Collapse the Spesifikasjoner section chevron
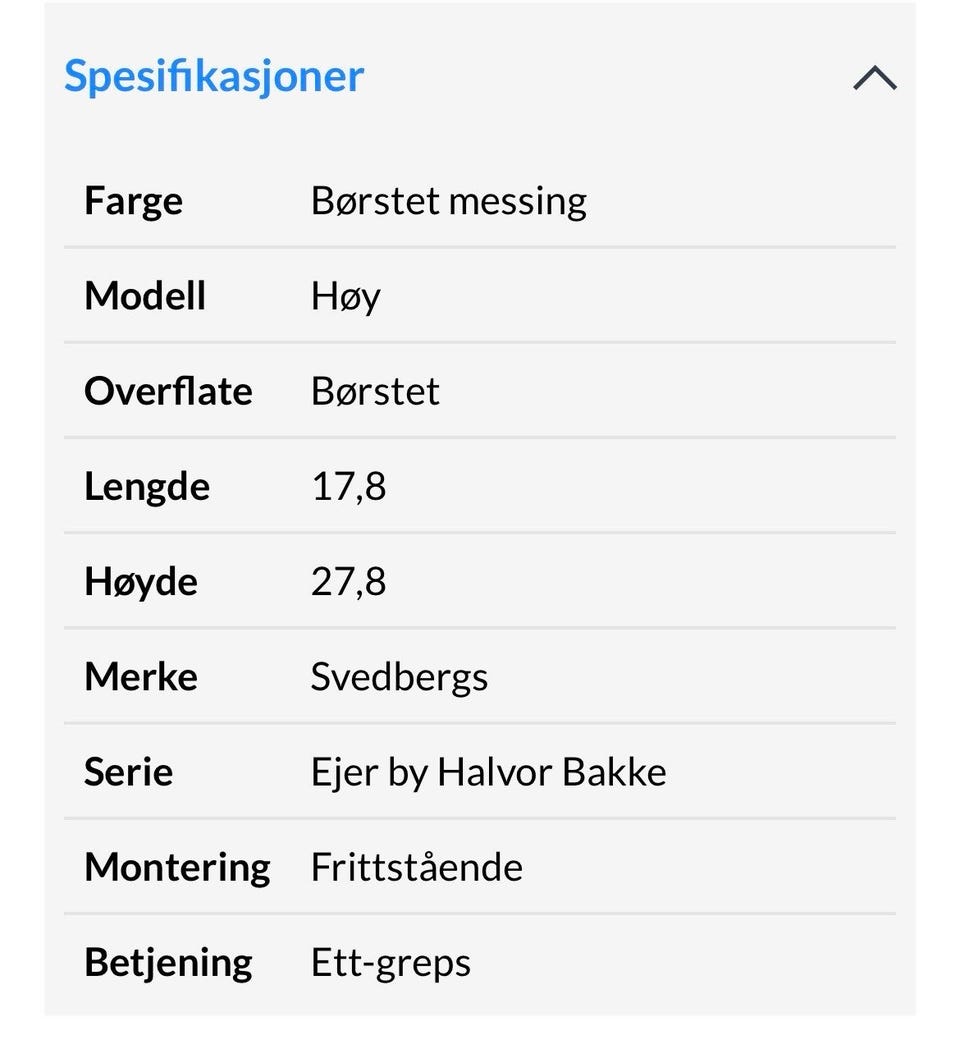Screen dimensions: 960x1049 (874, 78)
